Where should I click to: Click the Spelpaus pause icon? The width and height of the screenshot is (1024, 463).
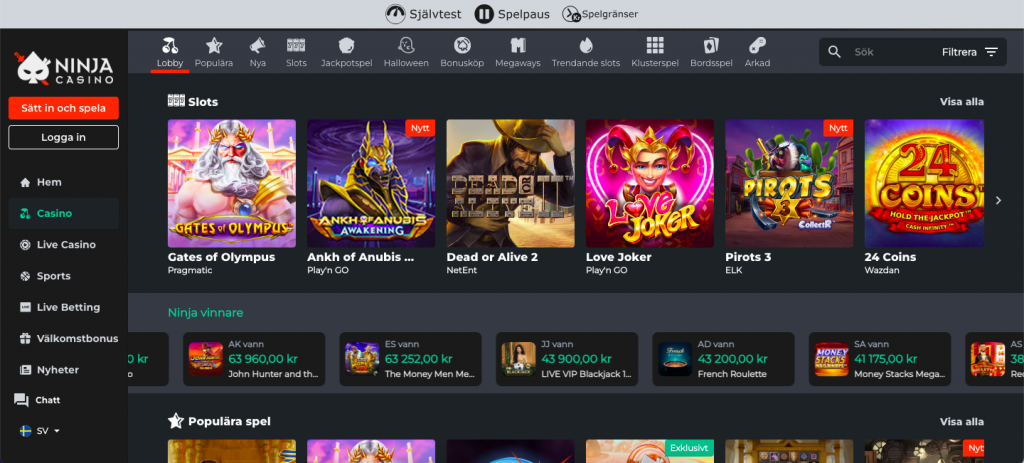tap(484, 14)
